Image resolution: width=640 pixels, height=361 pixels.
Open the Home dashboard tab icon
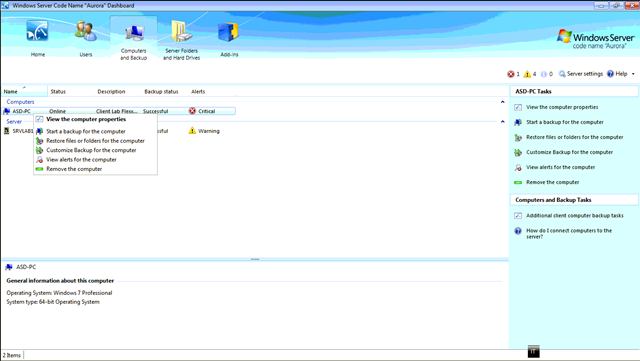[x=37, y=31]
